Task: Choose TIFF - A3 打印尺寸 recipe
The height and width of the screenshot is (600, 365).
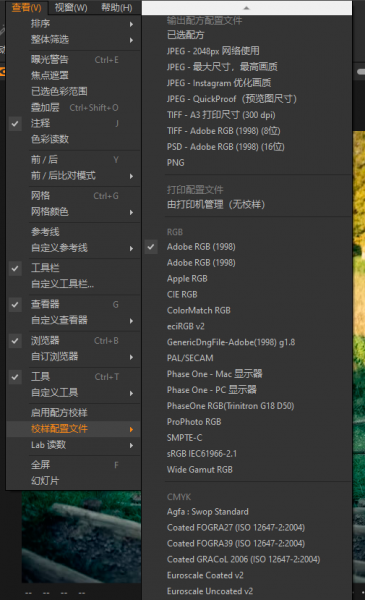Action: tap(247, 115)
